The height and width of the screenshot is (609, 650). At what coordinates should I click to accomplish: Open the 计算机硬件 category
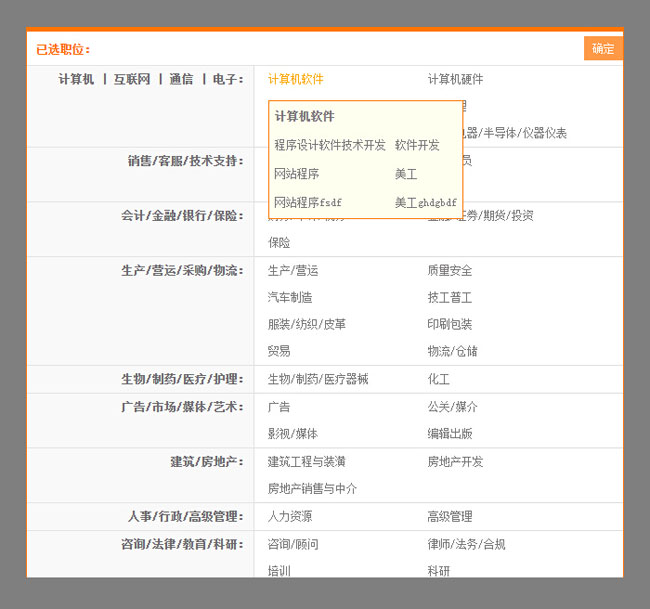[455, 79]
